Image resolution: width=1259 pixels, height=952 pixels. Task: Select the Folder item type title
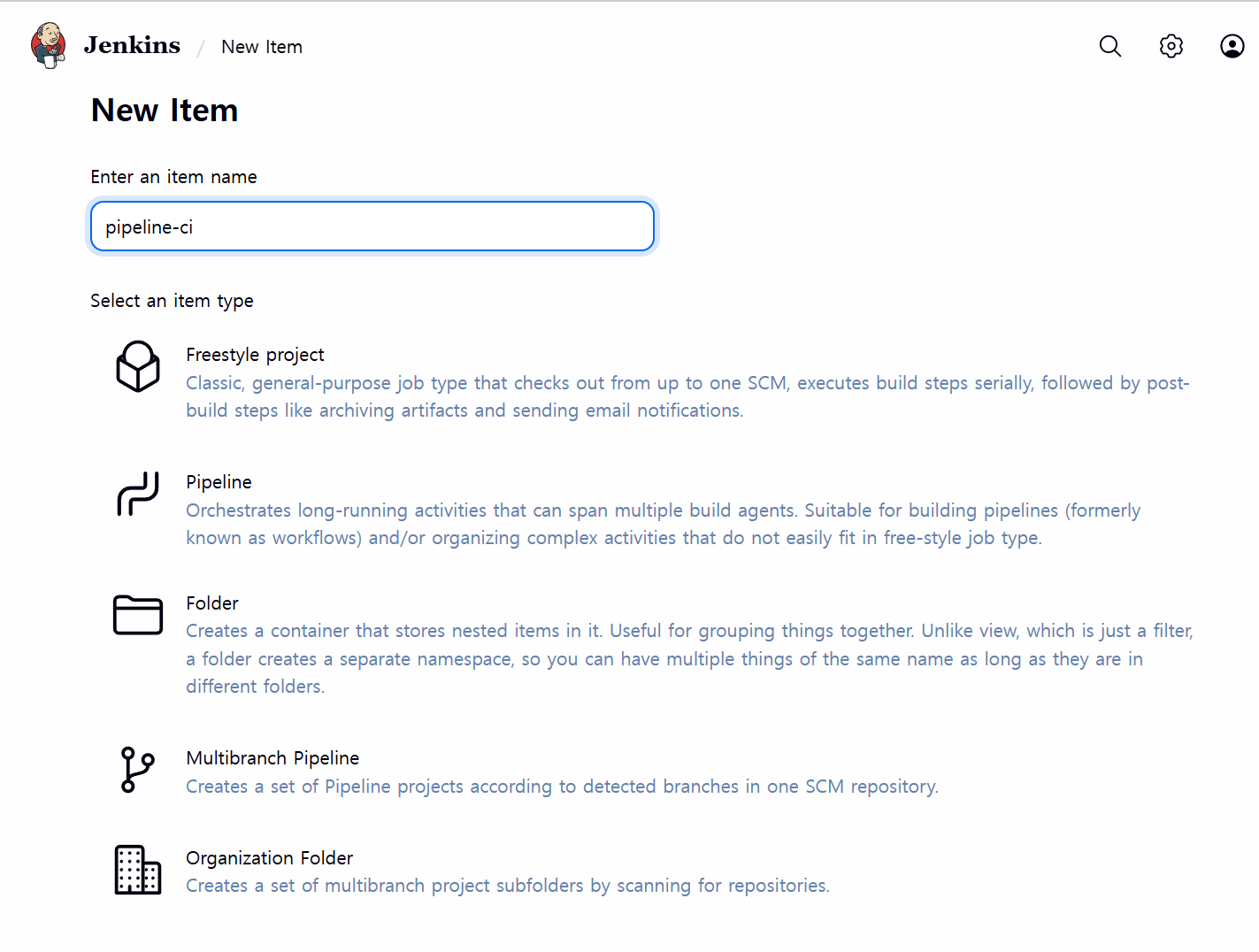click(212, 603)
